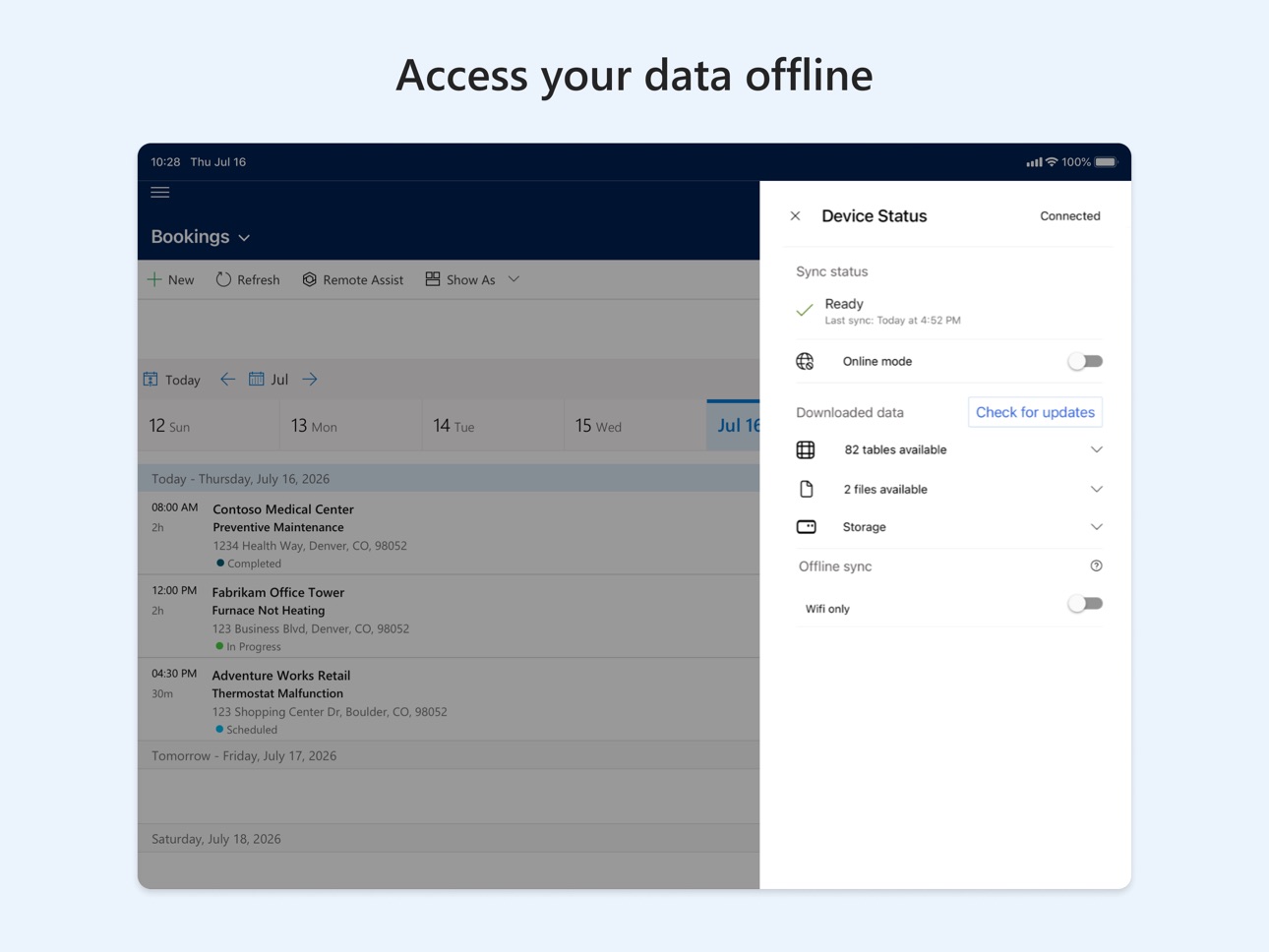Click the Preventive Maintenance work order text
This screenshot has height=952, width=1269.
(x=278, y=527)
